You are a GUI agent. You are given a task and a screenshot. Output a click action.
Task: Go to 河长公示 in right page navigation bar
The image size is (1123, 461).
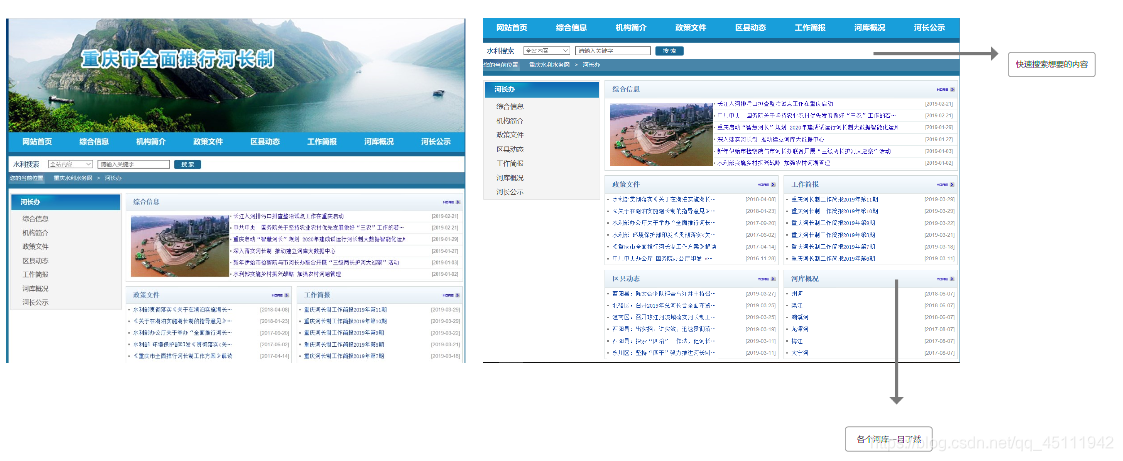[929, 27]
